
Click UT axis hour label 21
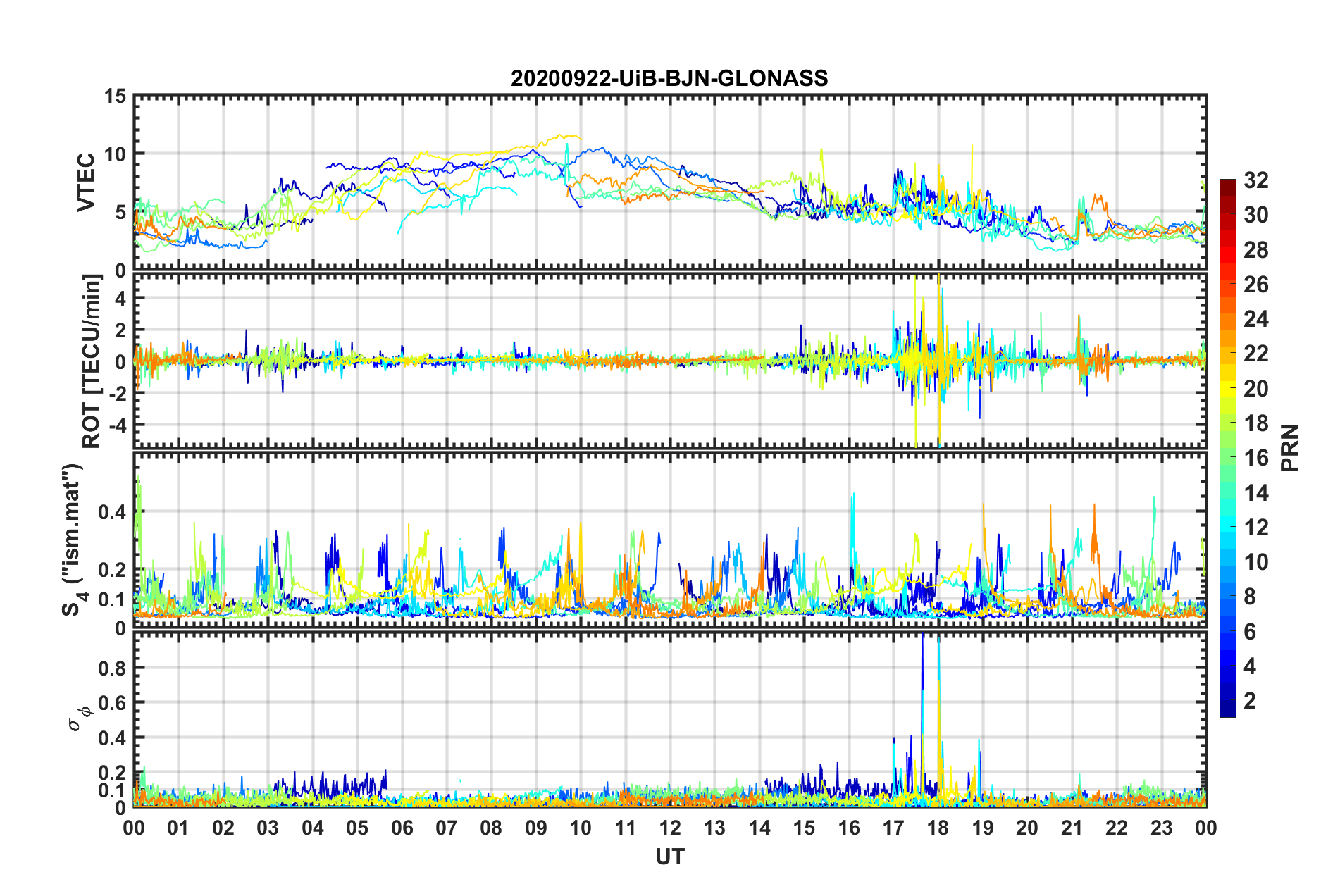1072,828
